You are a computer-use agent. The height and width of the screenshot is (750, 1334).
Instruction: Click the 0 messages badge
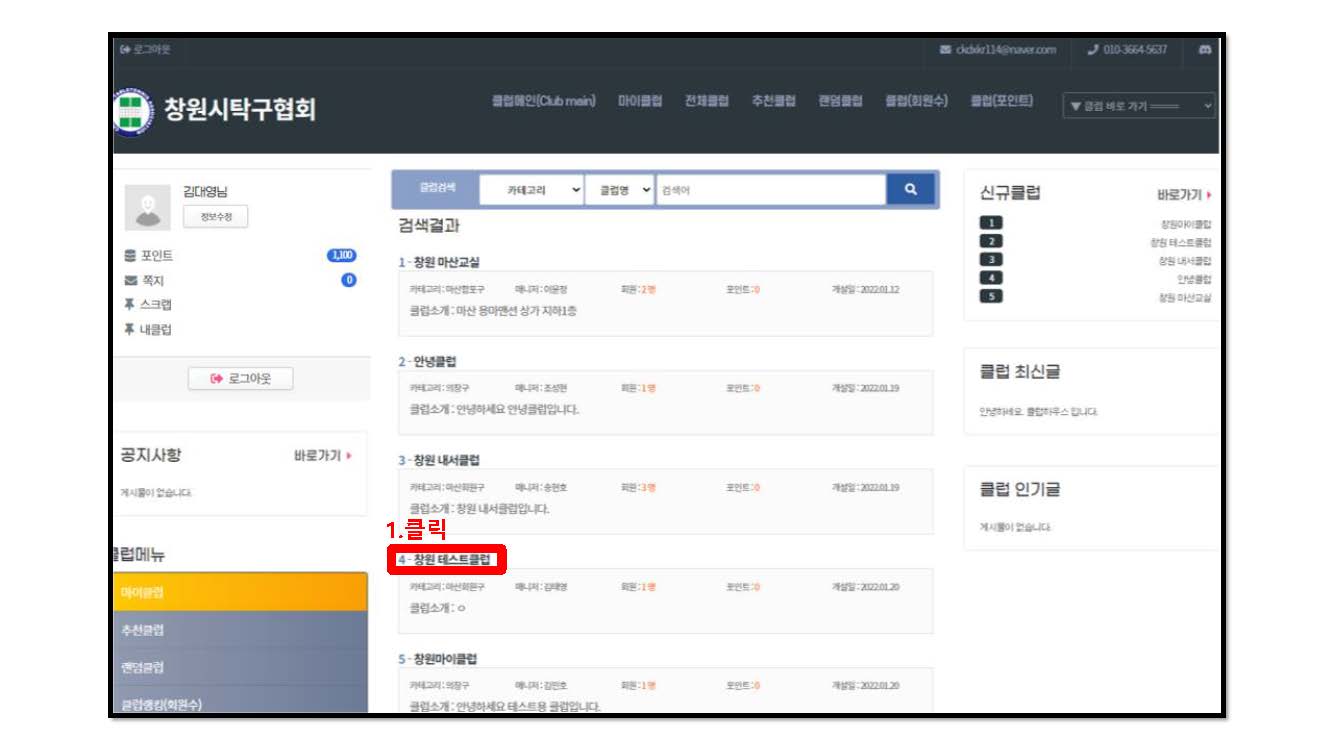click(x=349, y=280)
